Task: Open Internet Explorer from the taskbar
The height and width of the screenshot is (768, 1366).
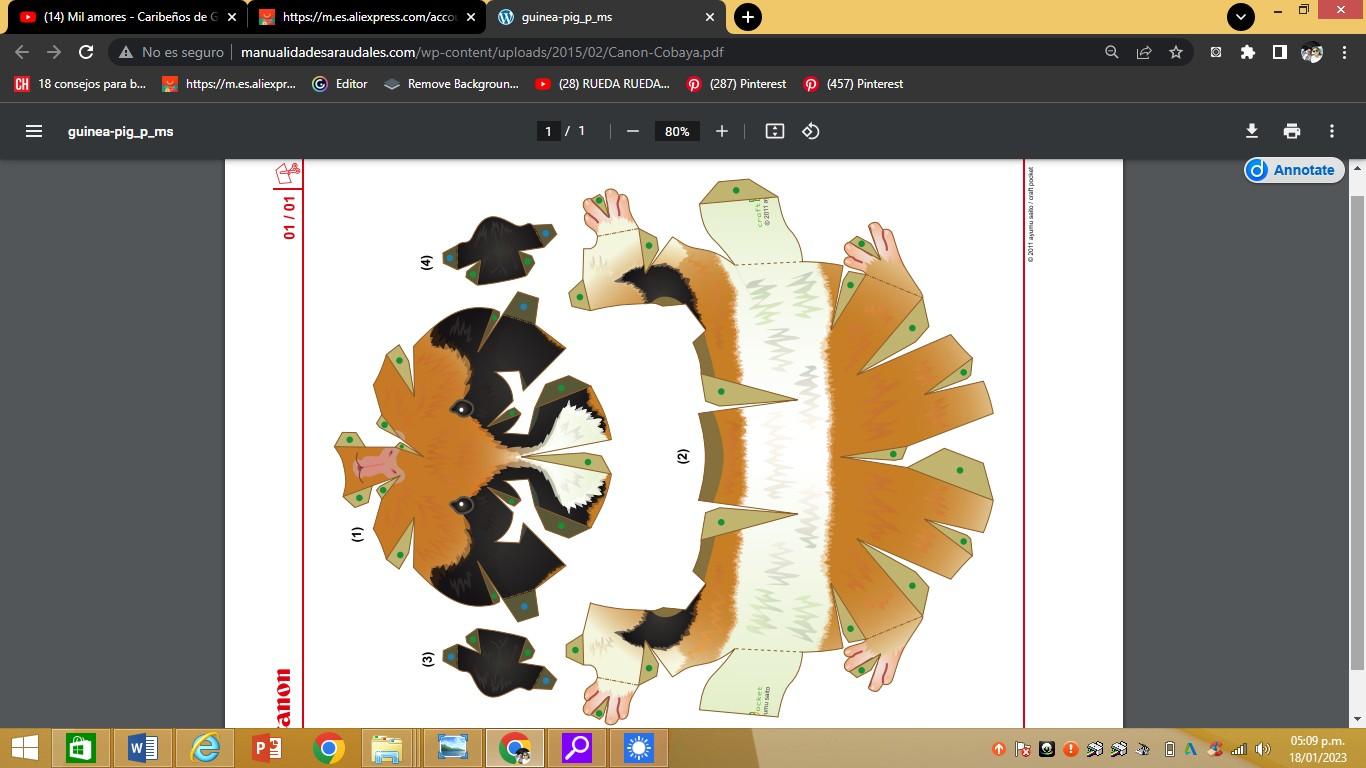Action: 205,748
